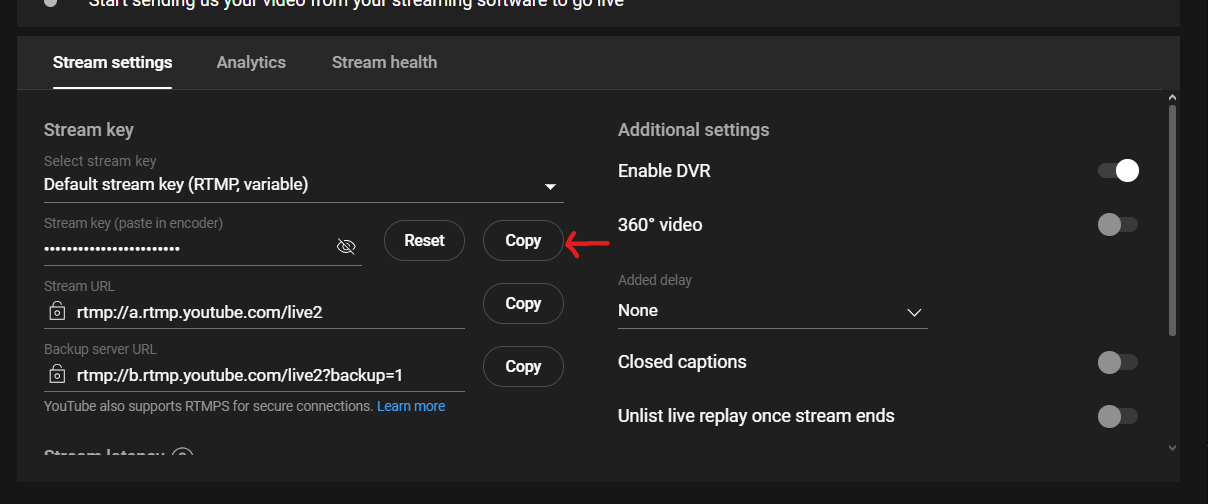
Task: Open the Learn more link about RTMPS
Action: coord(411,406)
